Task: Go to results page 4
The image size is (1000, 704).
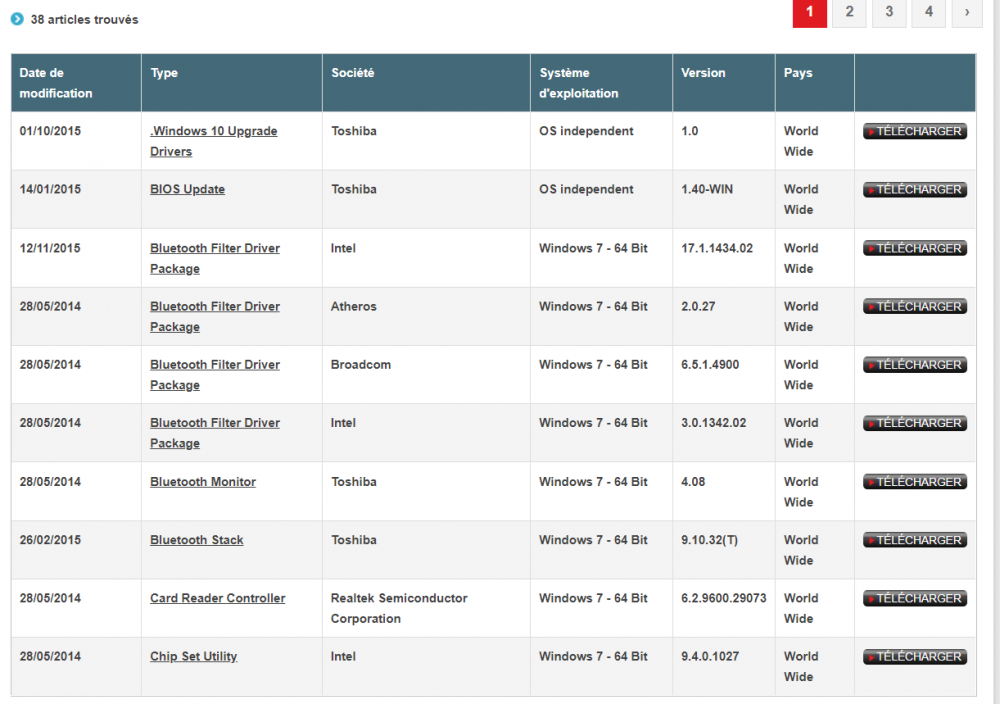Action: [929, 12]
